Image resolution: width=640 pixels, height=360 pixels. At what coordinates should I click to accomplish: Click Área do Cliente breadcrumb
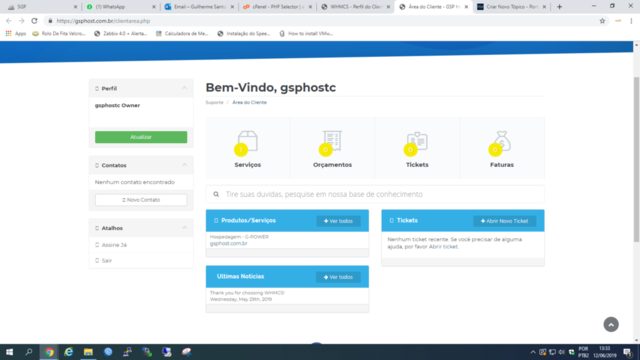249,102
